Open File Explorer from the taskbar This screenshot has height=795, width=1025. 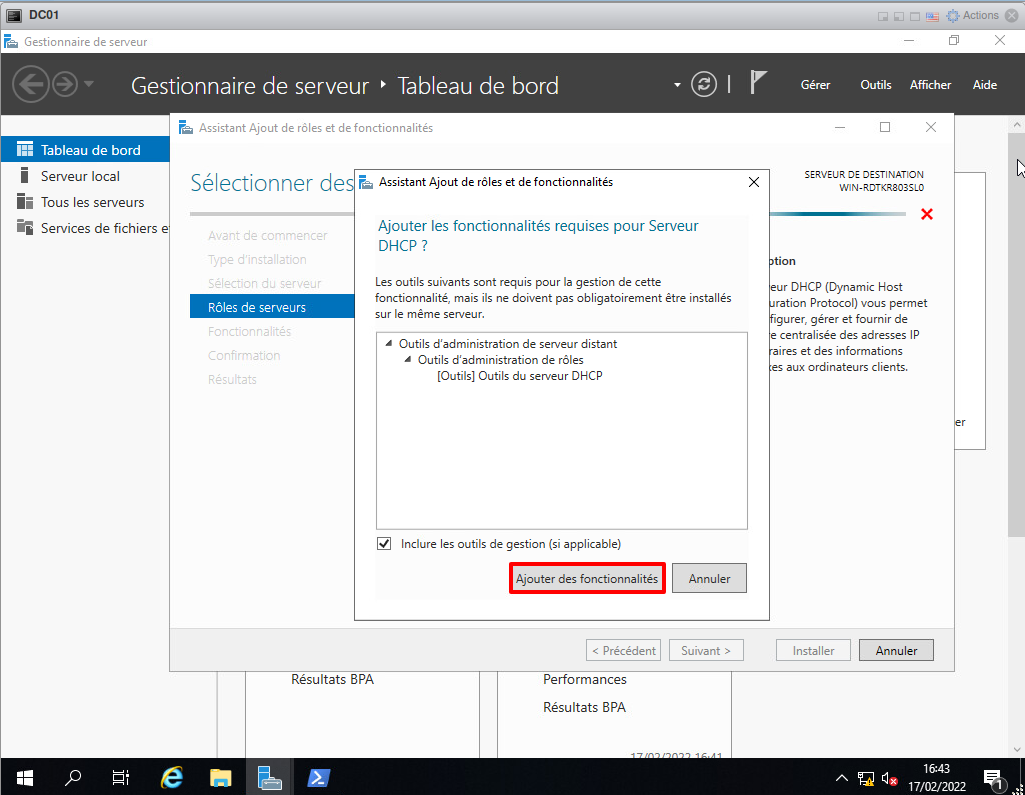tap(221, 778)
